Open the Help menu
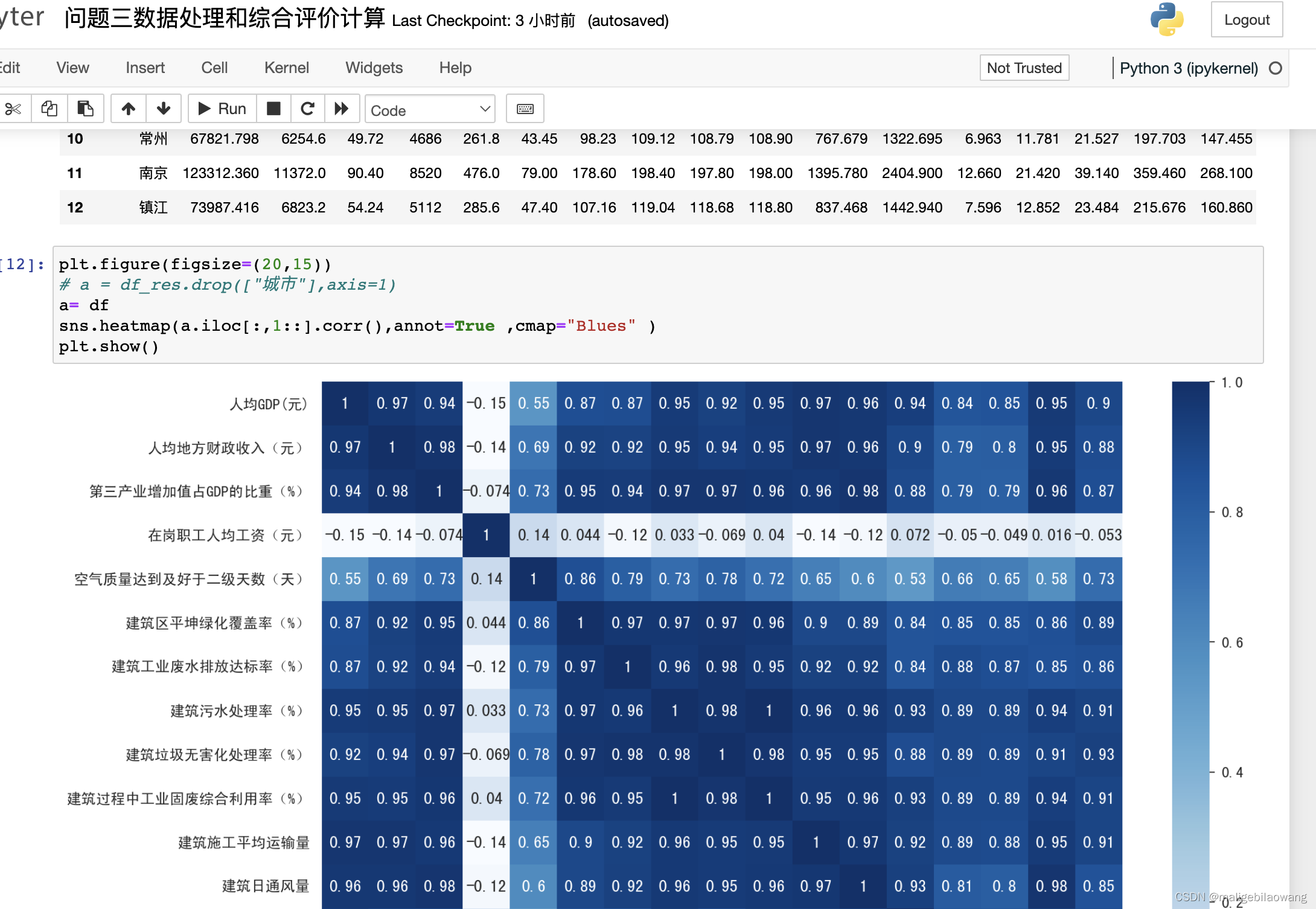The height and width of the screenshot is (909, 1316). click(455, 68)
